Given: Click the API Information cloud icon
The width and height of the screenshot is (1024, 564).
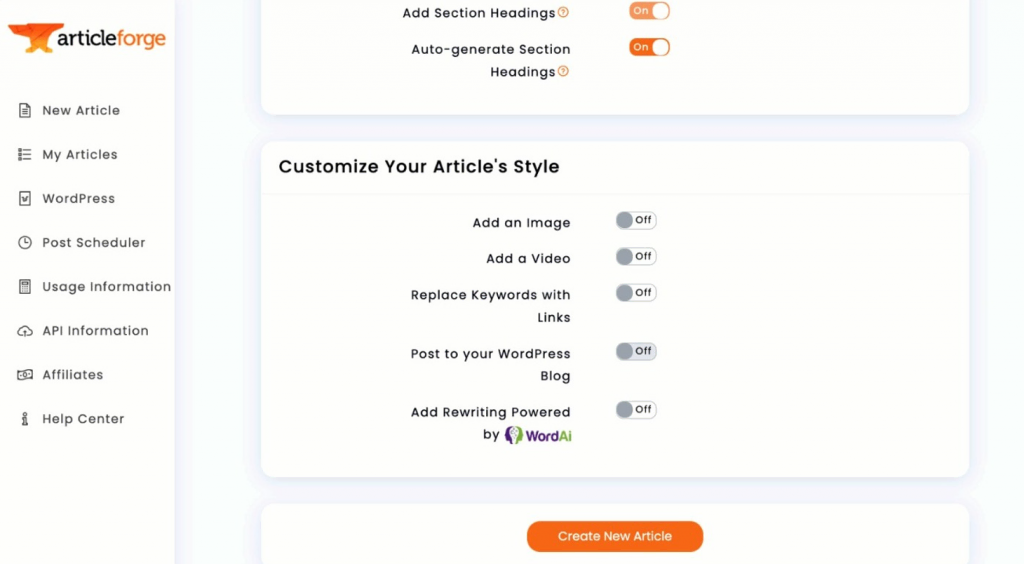Looking at the screenshot, I should point(25,331).
